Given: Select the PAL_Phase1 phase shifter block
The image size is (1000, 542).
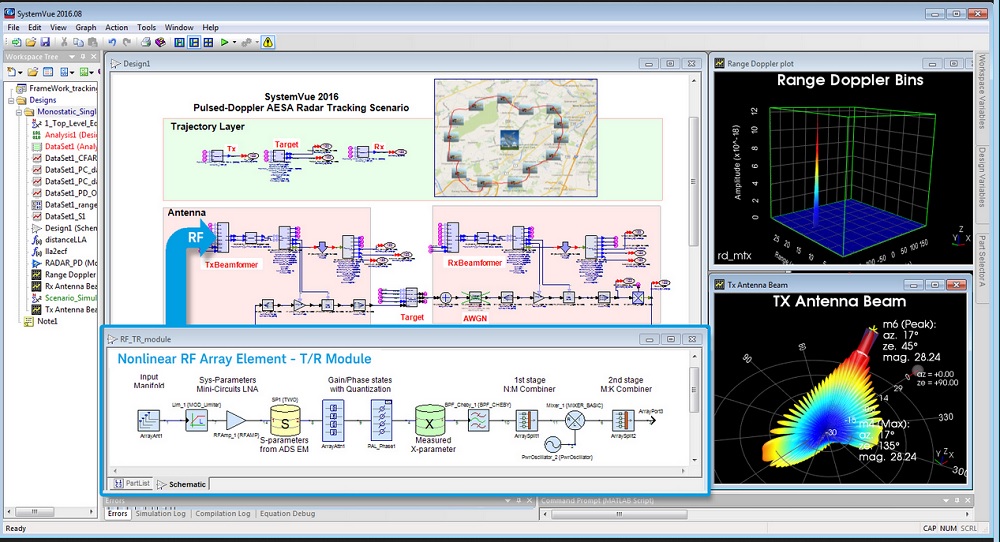Looking at the screenshot, I should click(381, 420).
